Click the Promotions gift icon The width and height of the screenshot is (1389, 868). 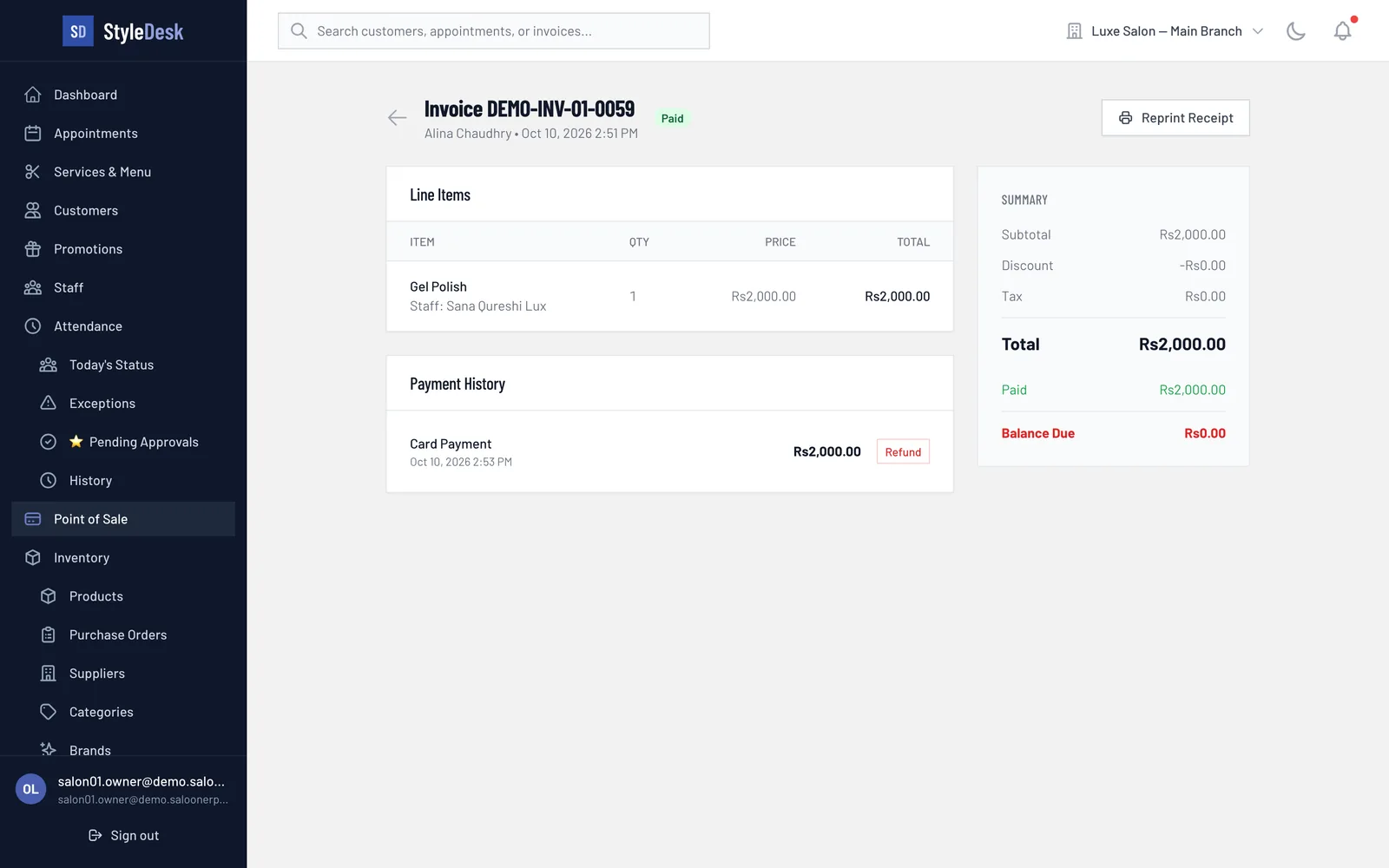click(x=33, y=249)
